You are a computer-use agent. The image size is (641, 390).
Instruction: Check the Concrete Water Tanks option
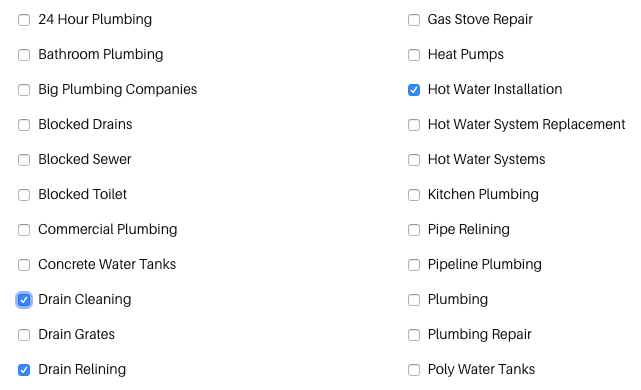(24, 265)
